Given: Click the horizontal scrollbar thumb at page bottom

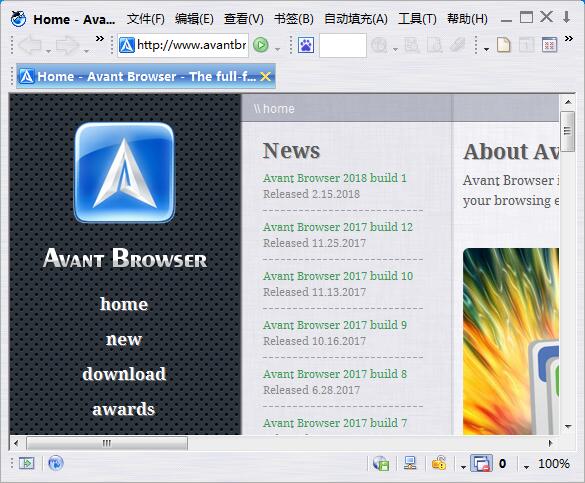Looking at the screenshot, I should pyautogui.click(x=107, y=443).
